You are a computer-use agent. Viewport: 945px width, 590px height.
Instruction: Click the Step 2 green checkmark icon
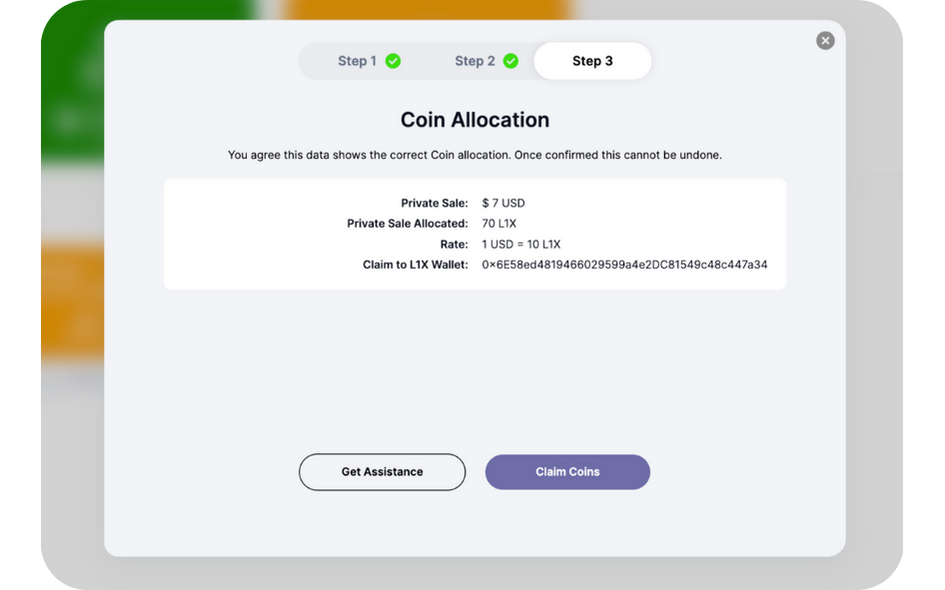point(512,61)
